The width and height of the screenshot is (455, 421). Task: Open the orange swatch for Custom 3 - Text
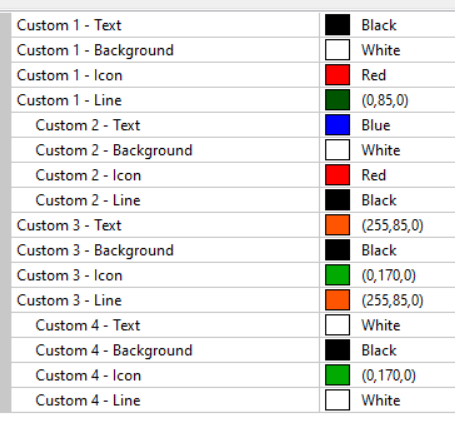(x=337, y=225)
